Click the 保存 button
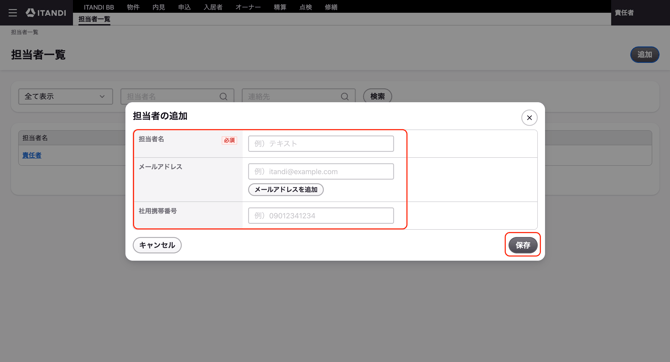 point(523,245)
